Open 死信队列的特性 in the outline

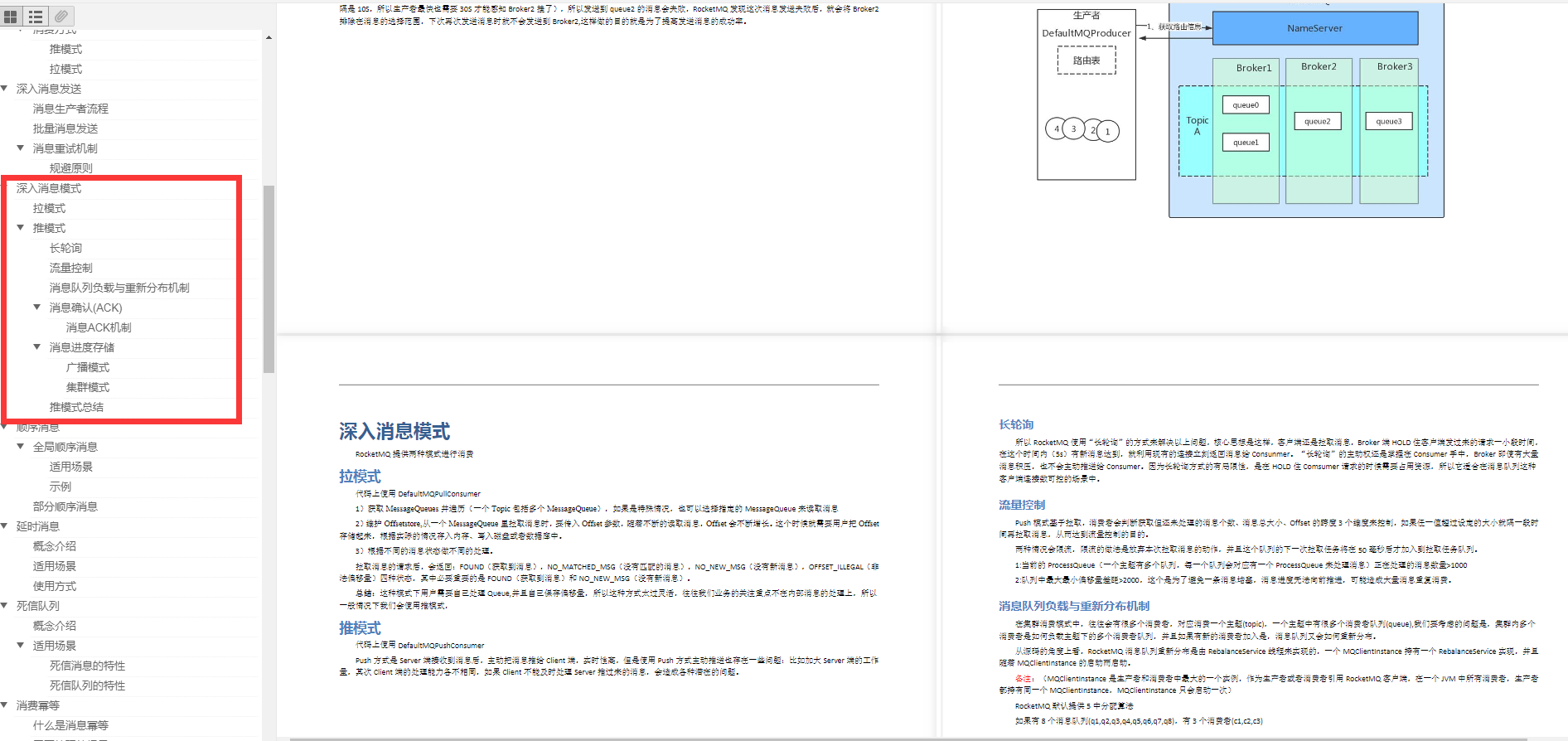point(88,685)
